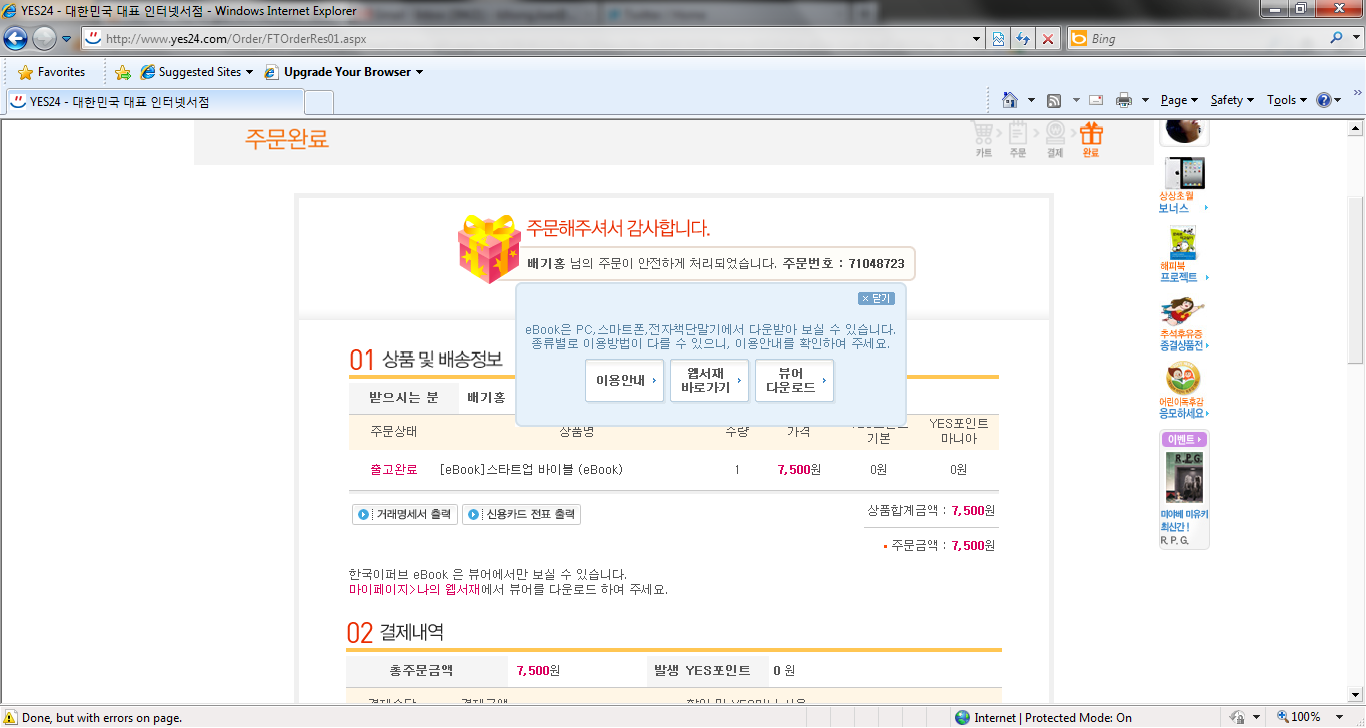Expand the Help dropdown arrow

1338,100
